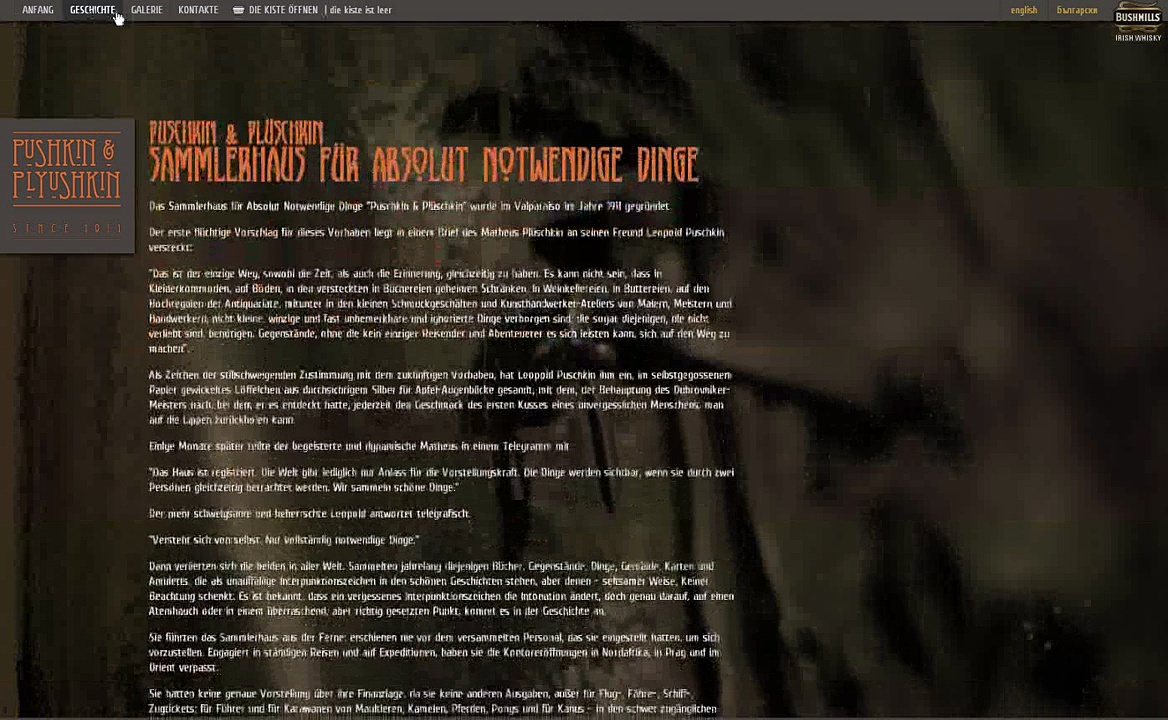Go to the Anfang menu item
Image resolution: width=1168 pixels, height=720 pixels.
(38, 10)
